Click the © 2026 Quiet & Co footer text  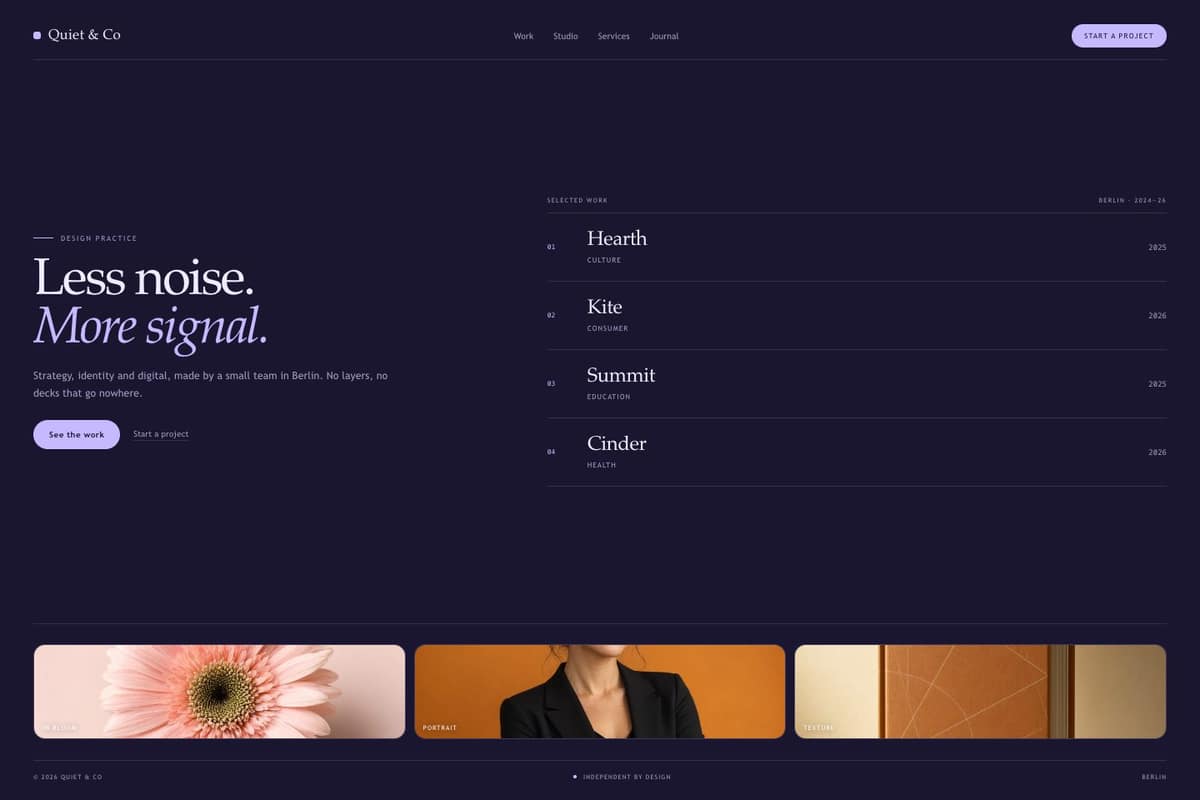(x=67, y=777)
